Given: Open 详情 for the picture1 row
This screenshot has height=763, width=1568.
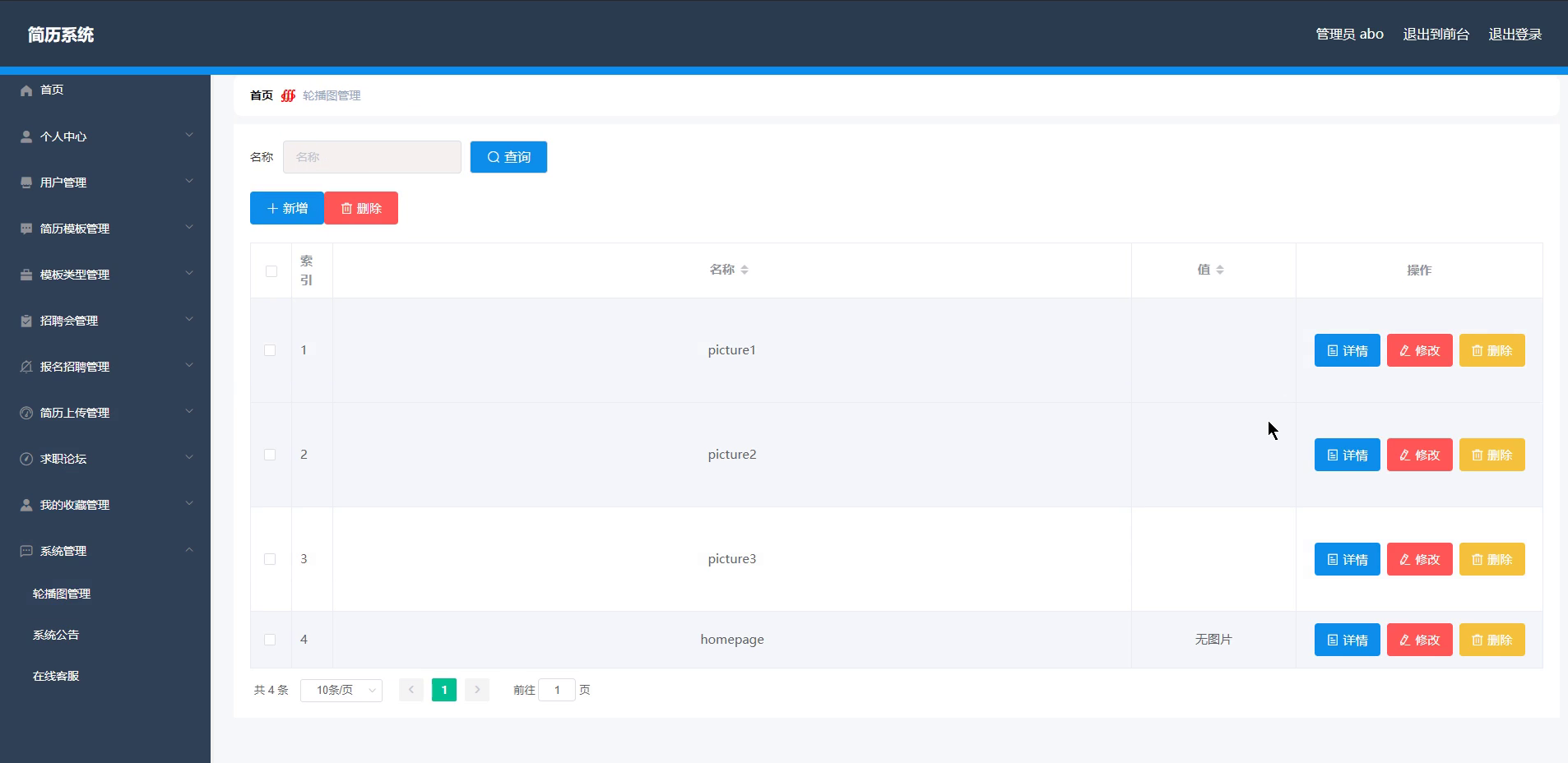Looking at the screenshot, I should click(1347, 350).
